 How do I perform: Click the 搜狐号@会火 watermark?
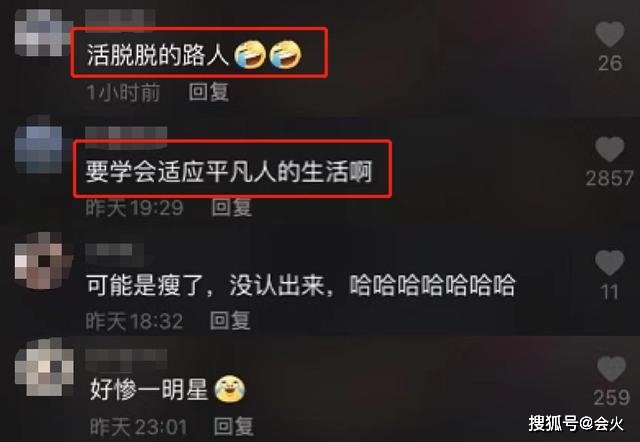(576, 423)
